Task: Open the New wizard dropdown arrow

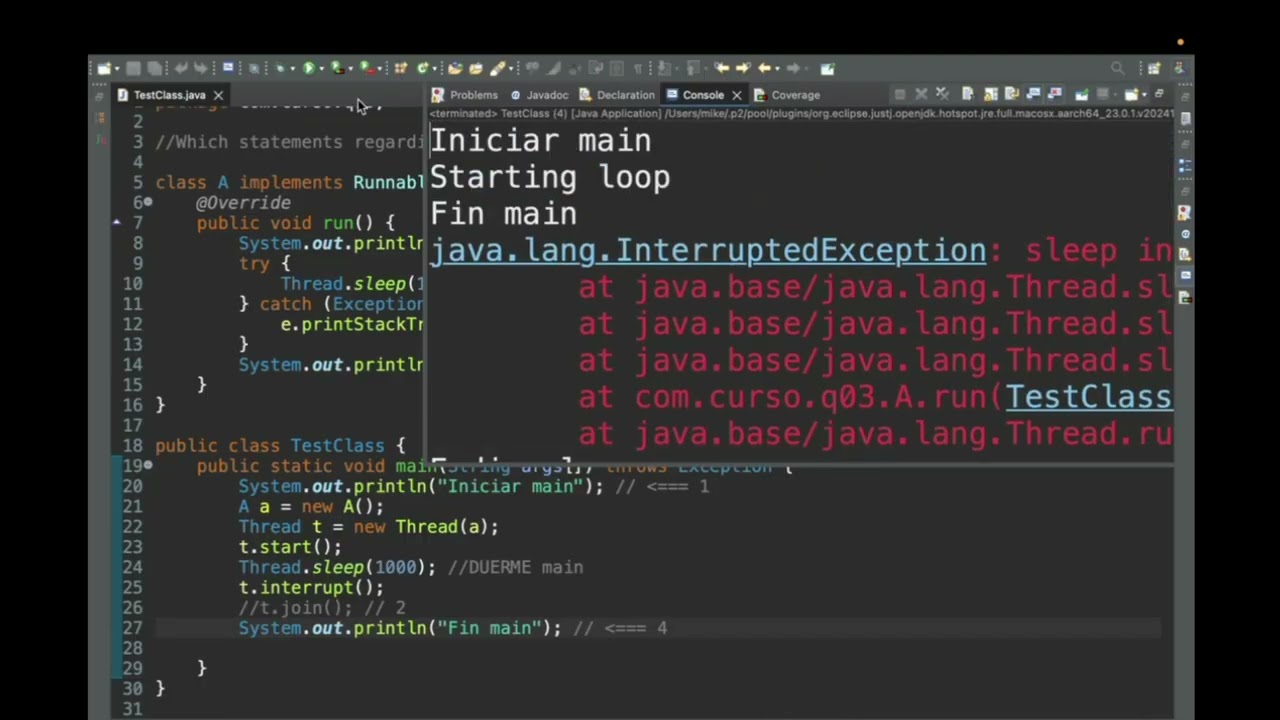Action: pyautogui.click(x=117, y=69)
